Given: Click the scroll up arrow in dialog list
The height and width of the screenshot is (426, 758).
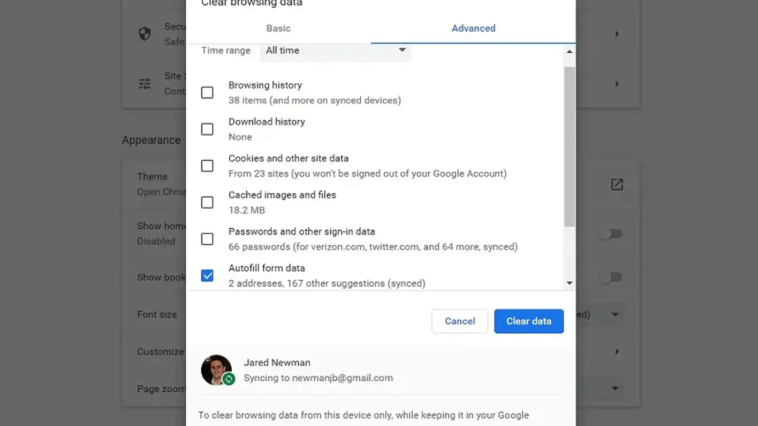Looking at the screenshot, I should pyautogui.click(x=569, y=52).
